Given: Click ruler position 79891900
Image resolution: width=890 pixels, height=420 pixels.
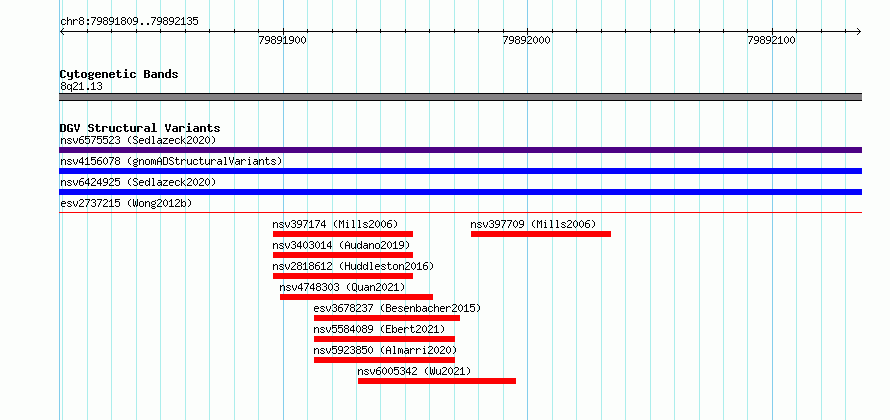Looking at the screenshot, I should pos(282,40).
